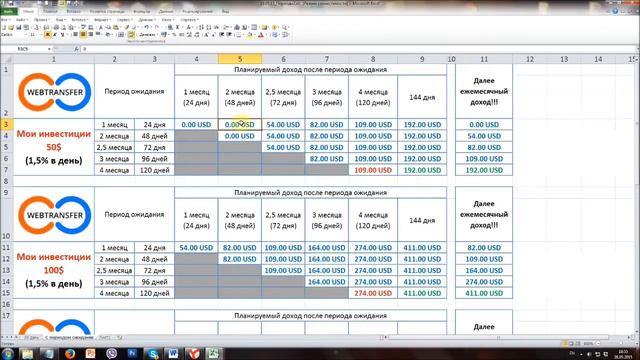Click the Name Box field
640x360 pixels.
(24, 49)
